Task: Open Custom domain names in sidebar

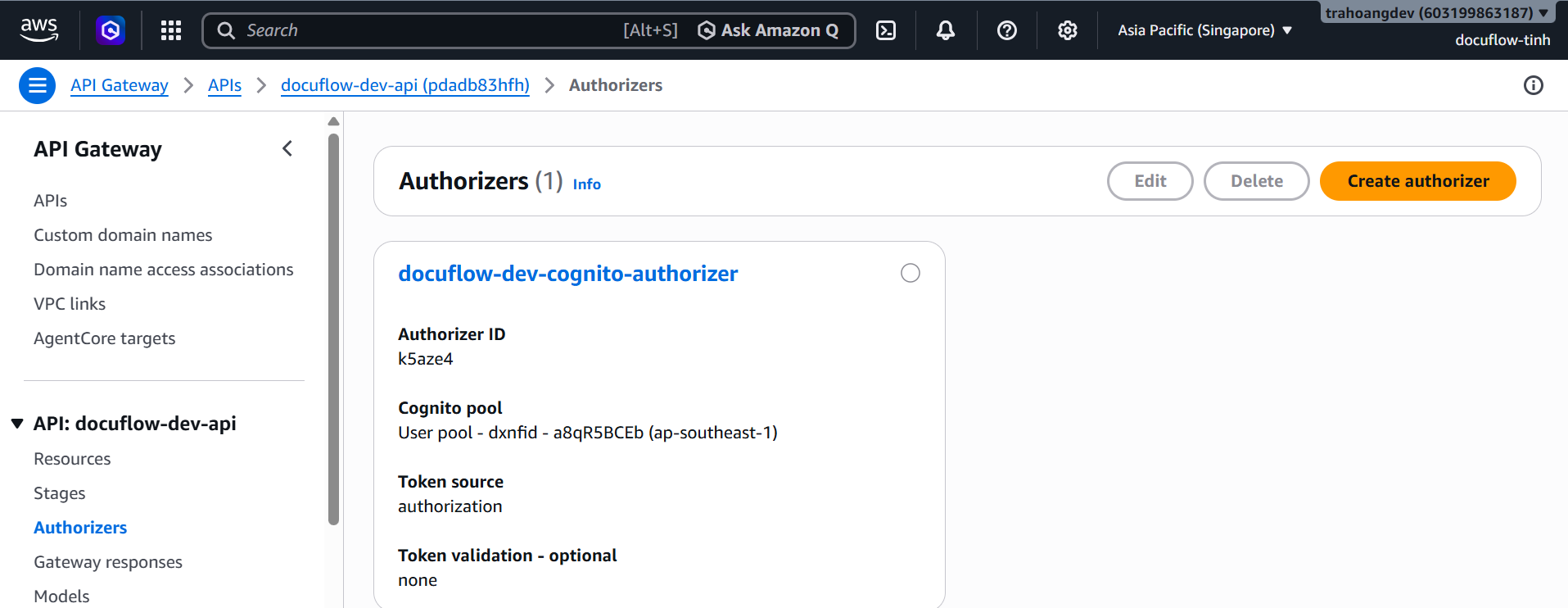Action: pos(123,235)
